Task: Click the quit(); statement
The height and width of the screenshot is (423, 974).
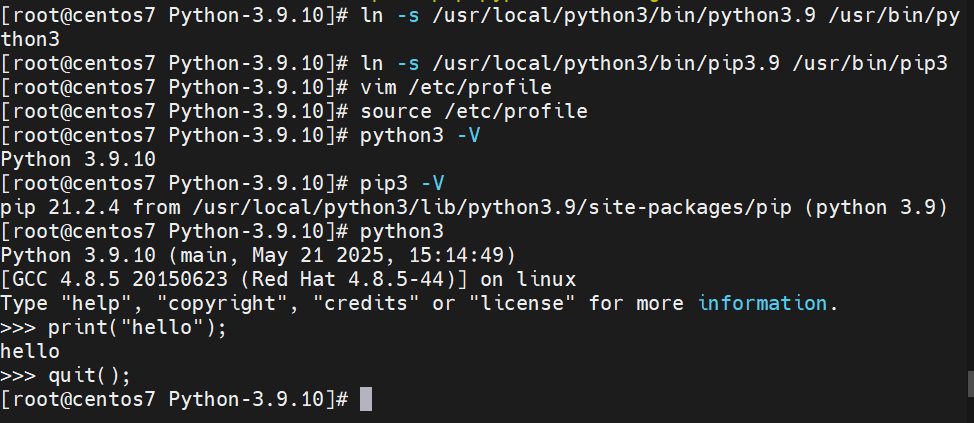Action: 90,375
